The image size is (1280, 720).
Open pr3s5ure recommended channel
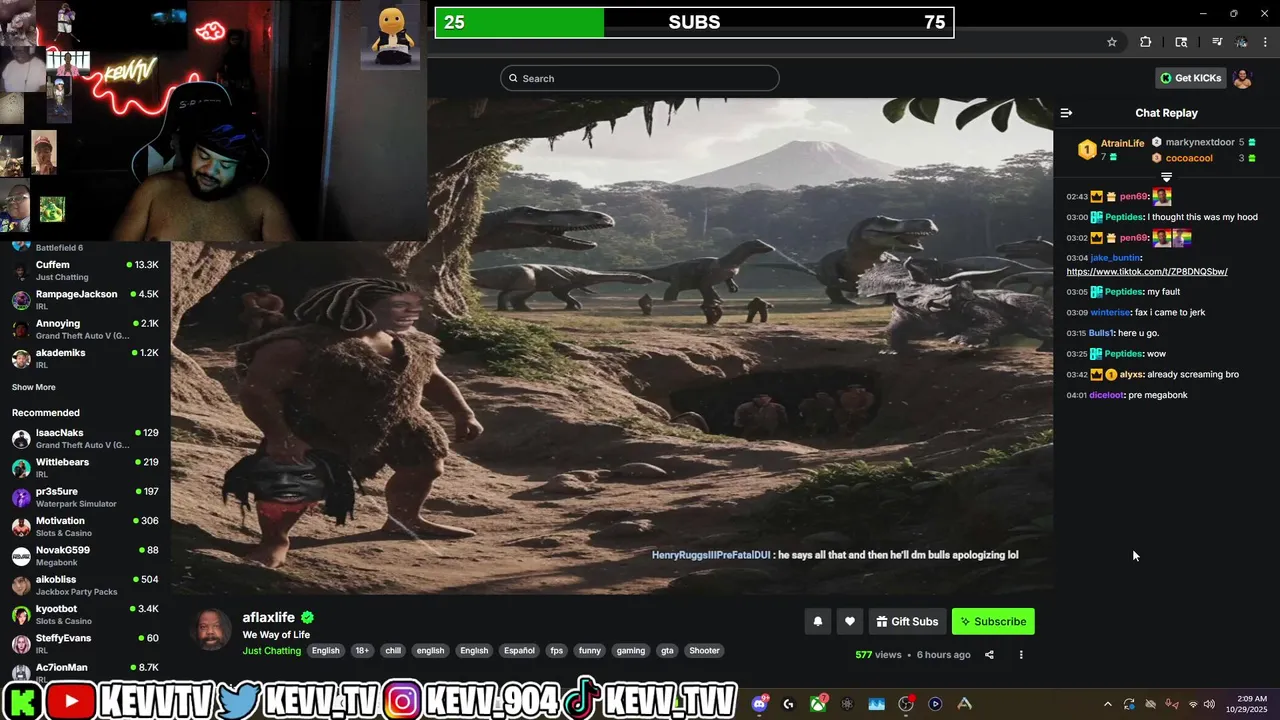pyautogui.click(x=85, y=497)
